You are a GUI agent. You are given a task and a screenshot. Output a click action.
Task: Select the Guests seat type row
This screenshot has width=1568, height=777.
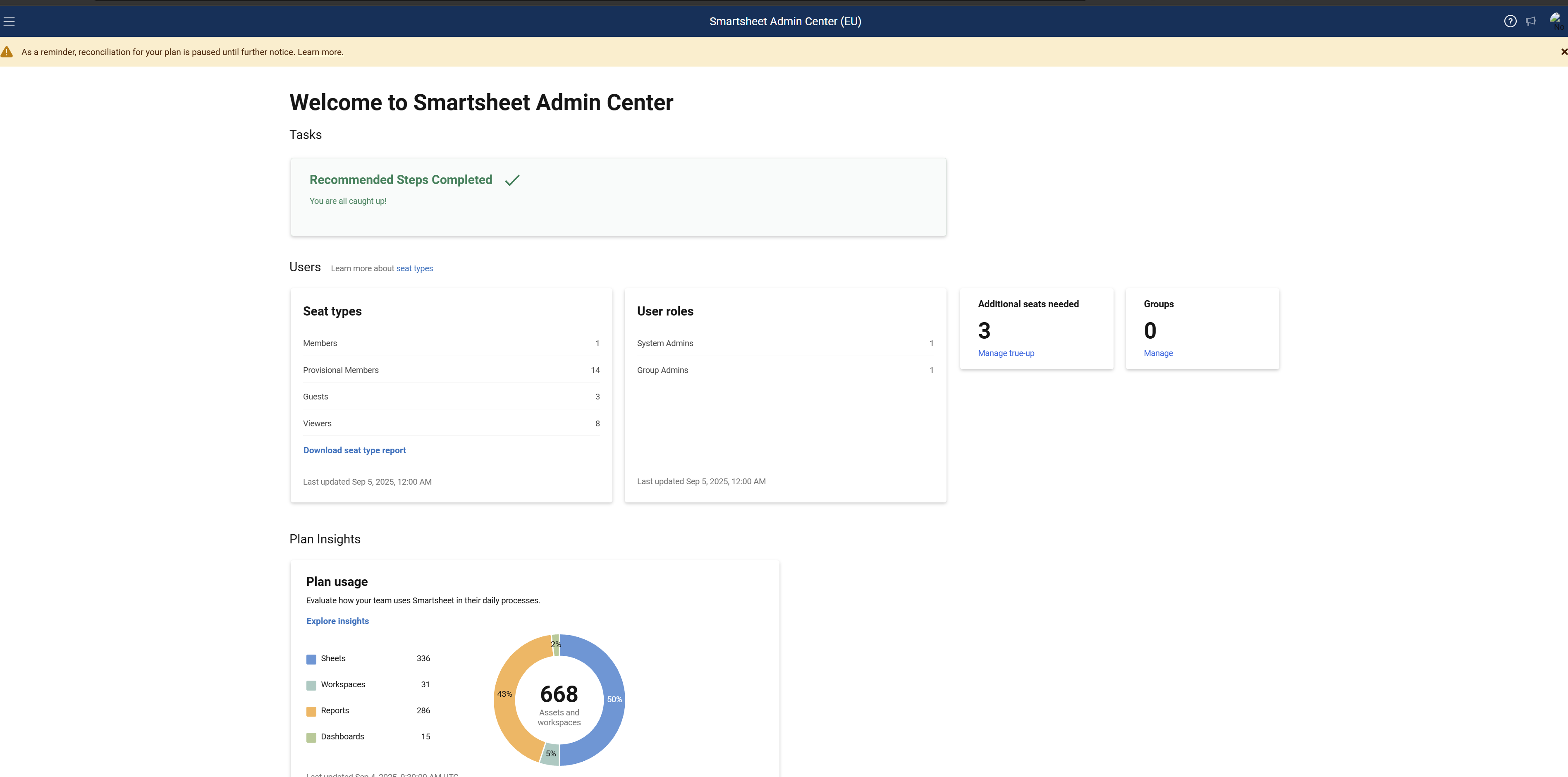tap(451, 397)
